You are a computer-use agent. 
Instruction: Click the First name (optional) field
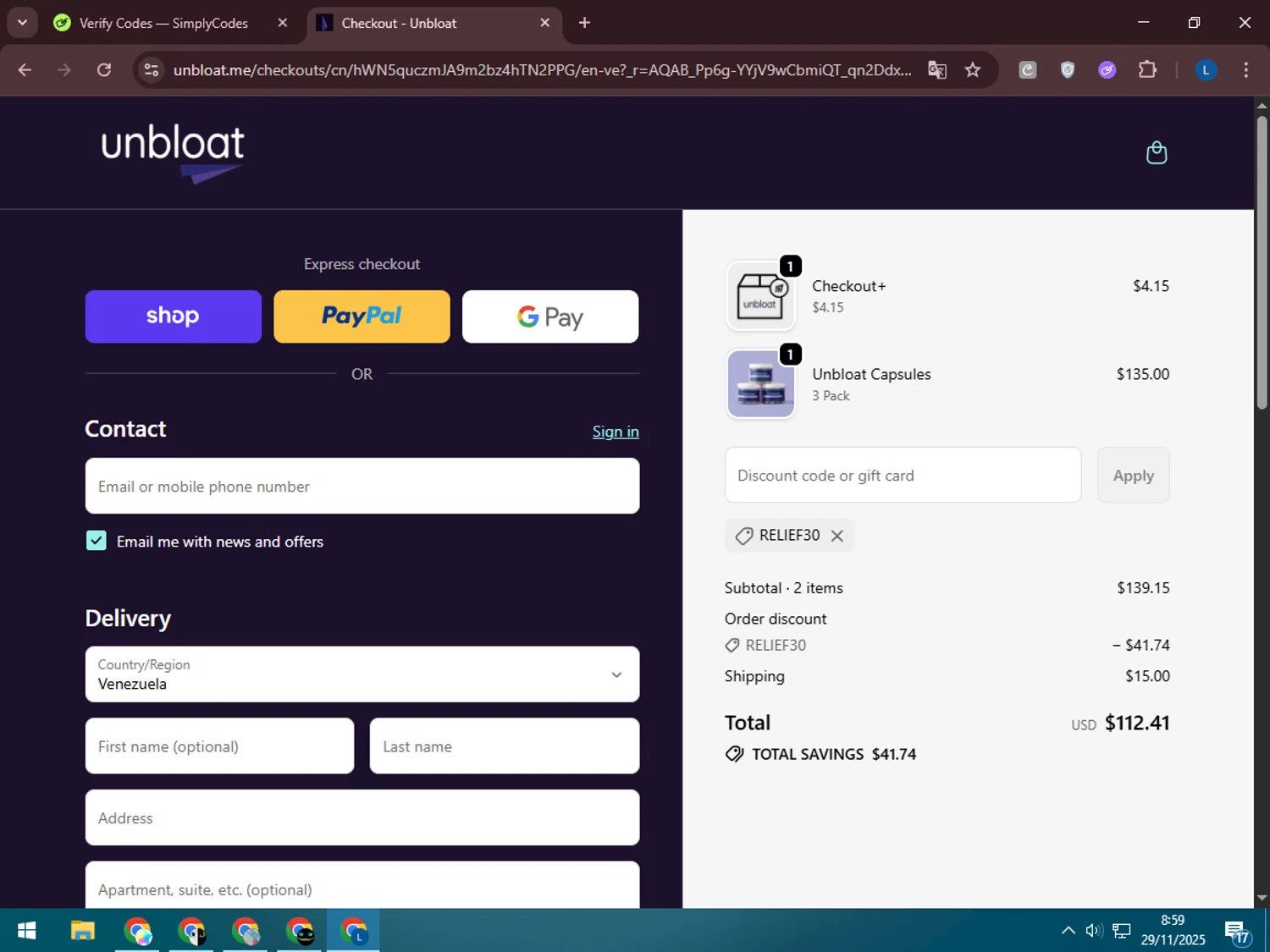[219, 746]
